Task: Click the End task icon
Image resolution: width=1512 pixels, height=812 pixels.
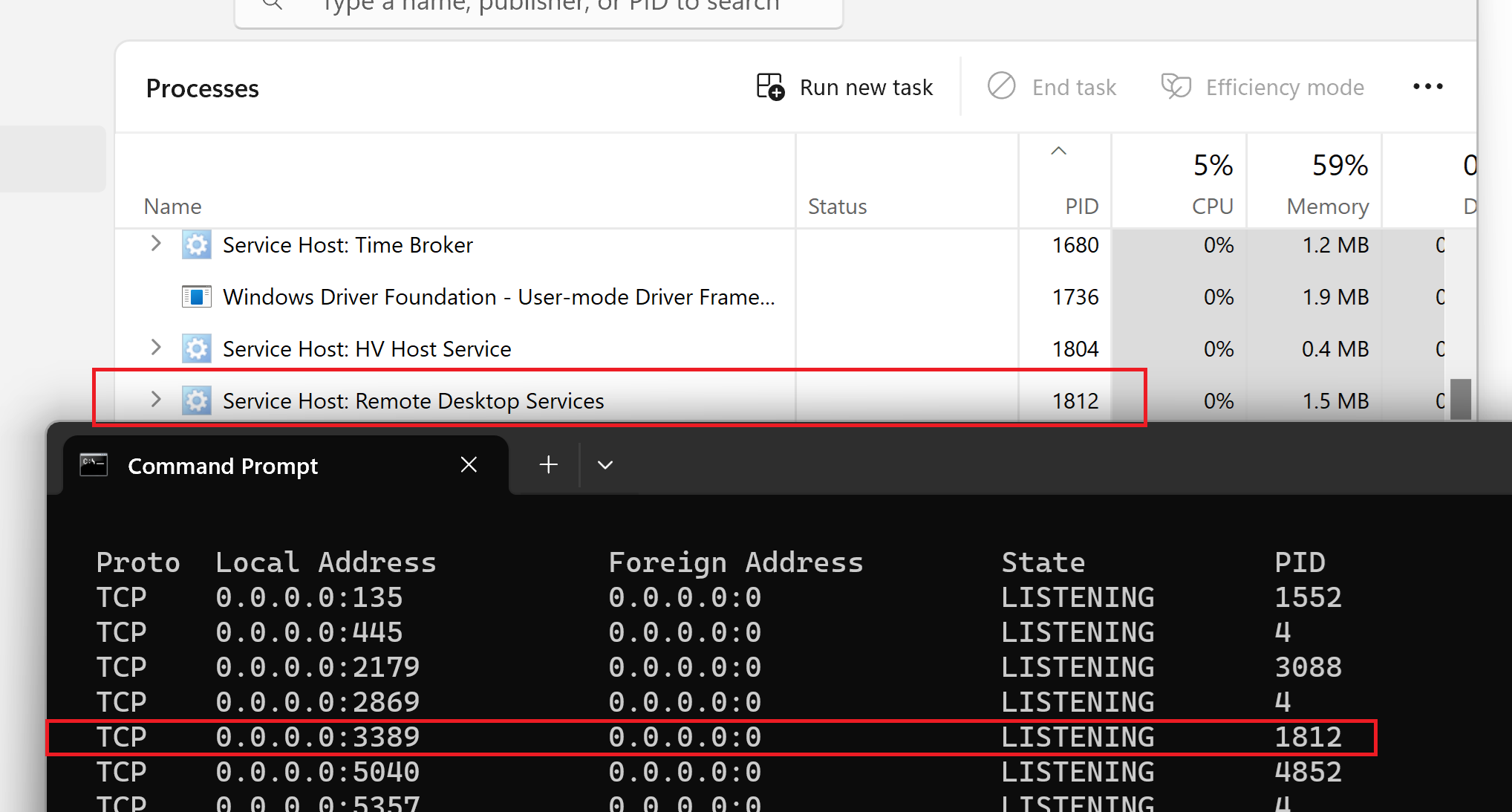Action: (1001, 86)
